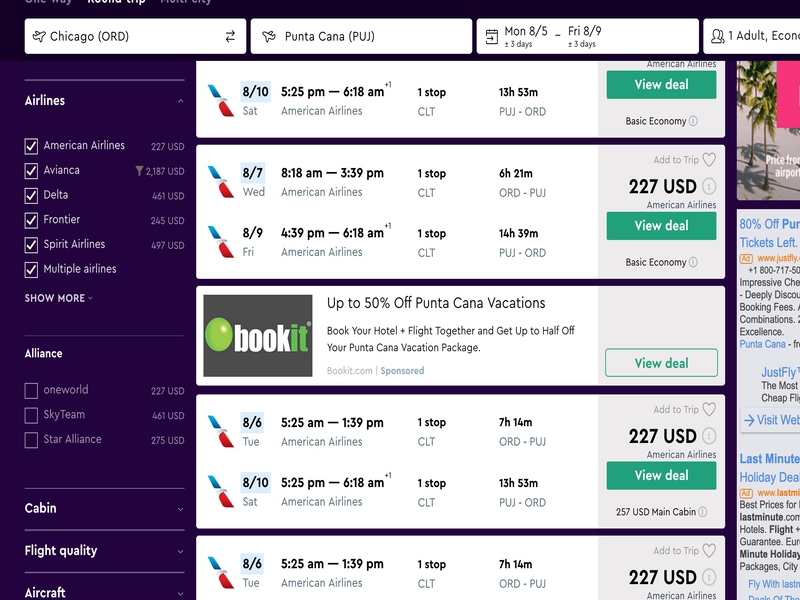Expand SHOW MORE airlines list
Viewport: 800px width, 600px height.
59,298
